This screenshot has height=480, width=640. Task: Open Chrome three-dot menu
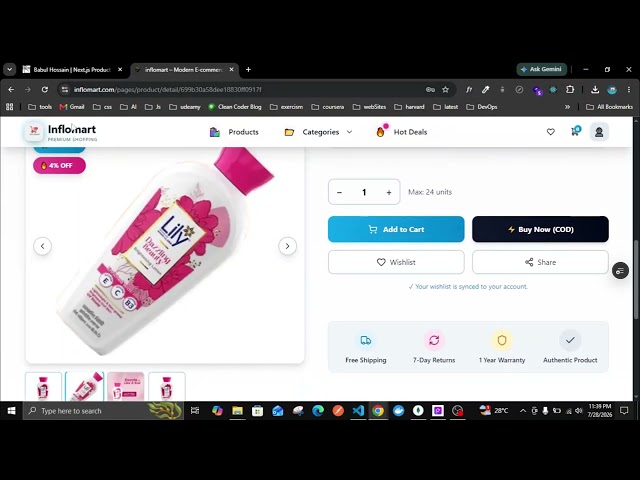(x=629, y=90)
